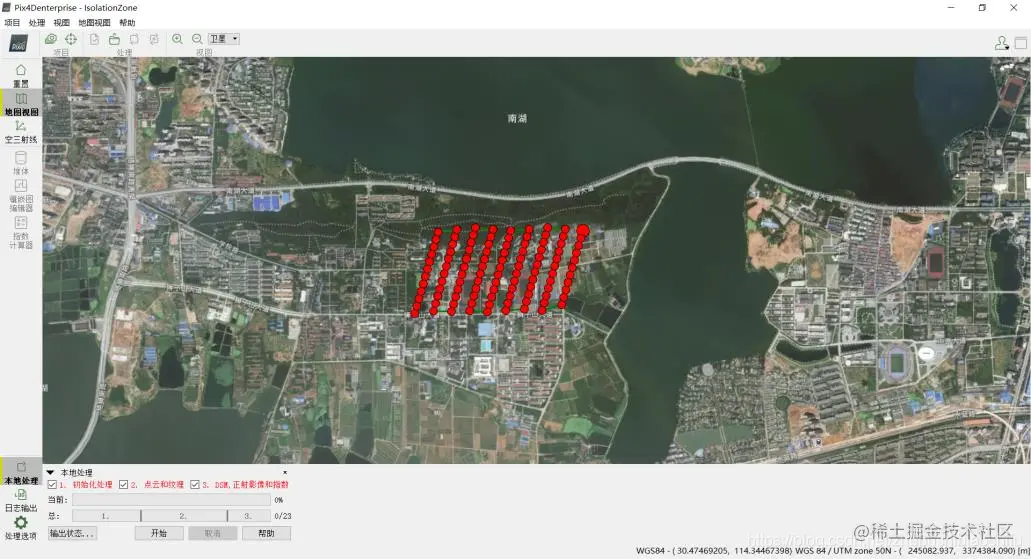Click the 视图 group label in the toolbar
The width and height of the screenshot is (1031, 559).
coord(204,52)
